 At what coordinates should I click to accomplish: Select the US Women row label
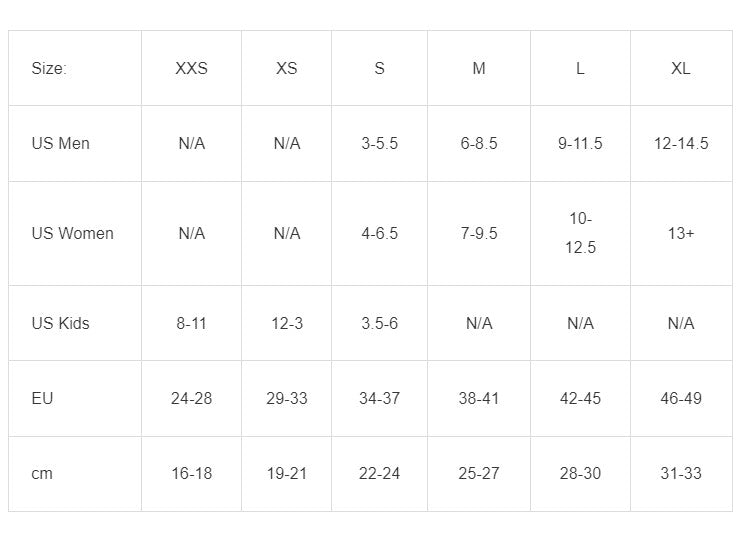(x=72, y=233)
